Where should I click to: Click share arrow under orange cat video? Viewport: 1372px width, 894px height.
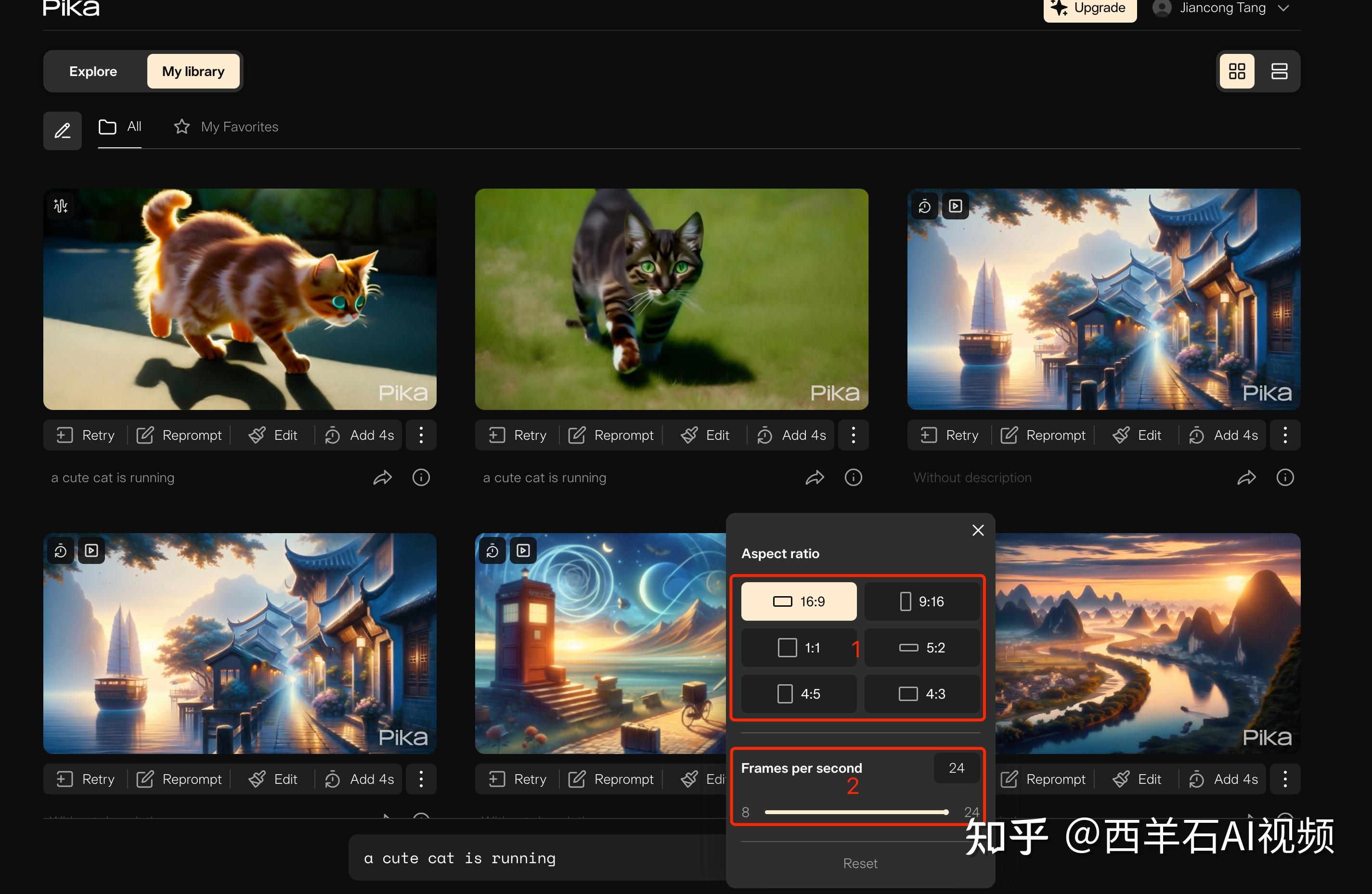coord(383,477)
